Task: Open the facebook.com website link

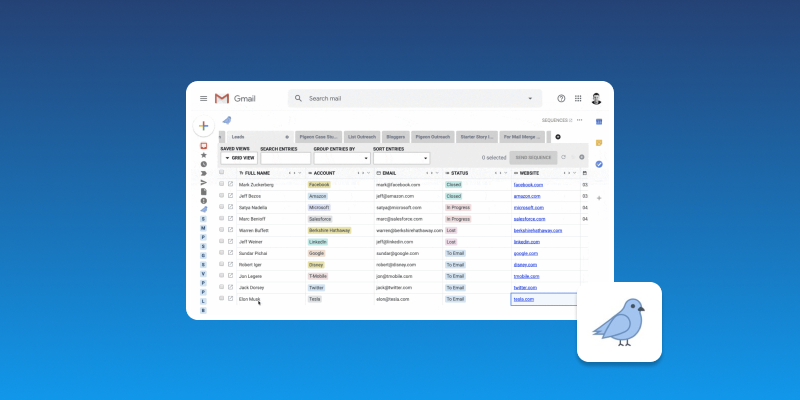Action: point(528,185)
